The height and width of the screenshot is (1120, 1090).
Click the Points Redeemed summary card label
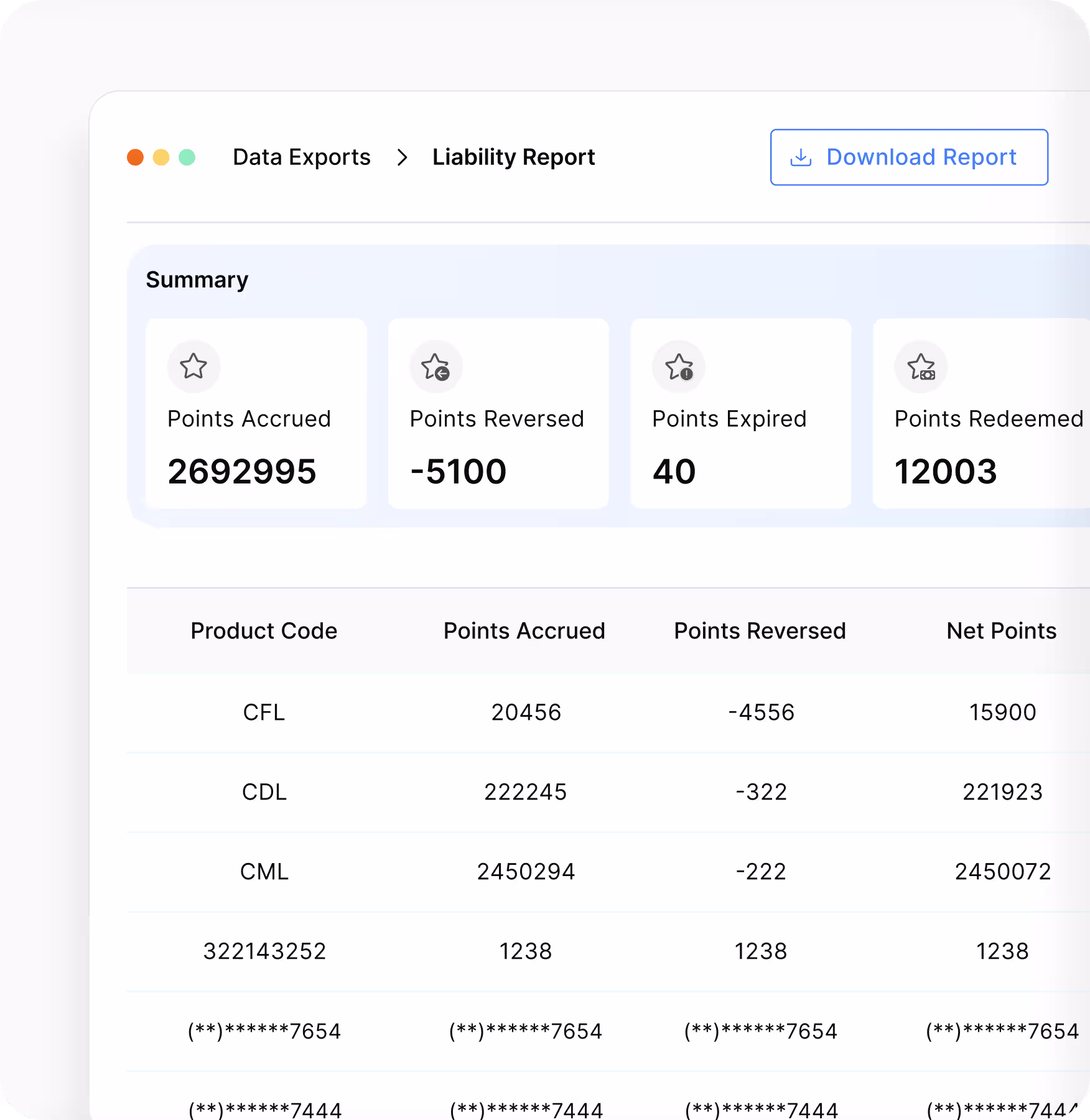(989, 419)
